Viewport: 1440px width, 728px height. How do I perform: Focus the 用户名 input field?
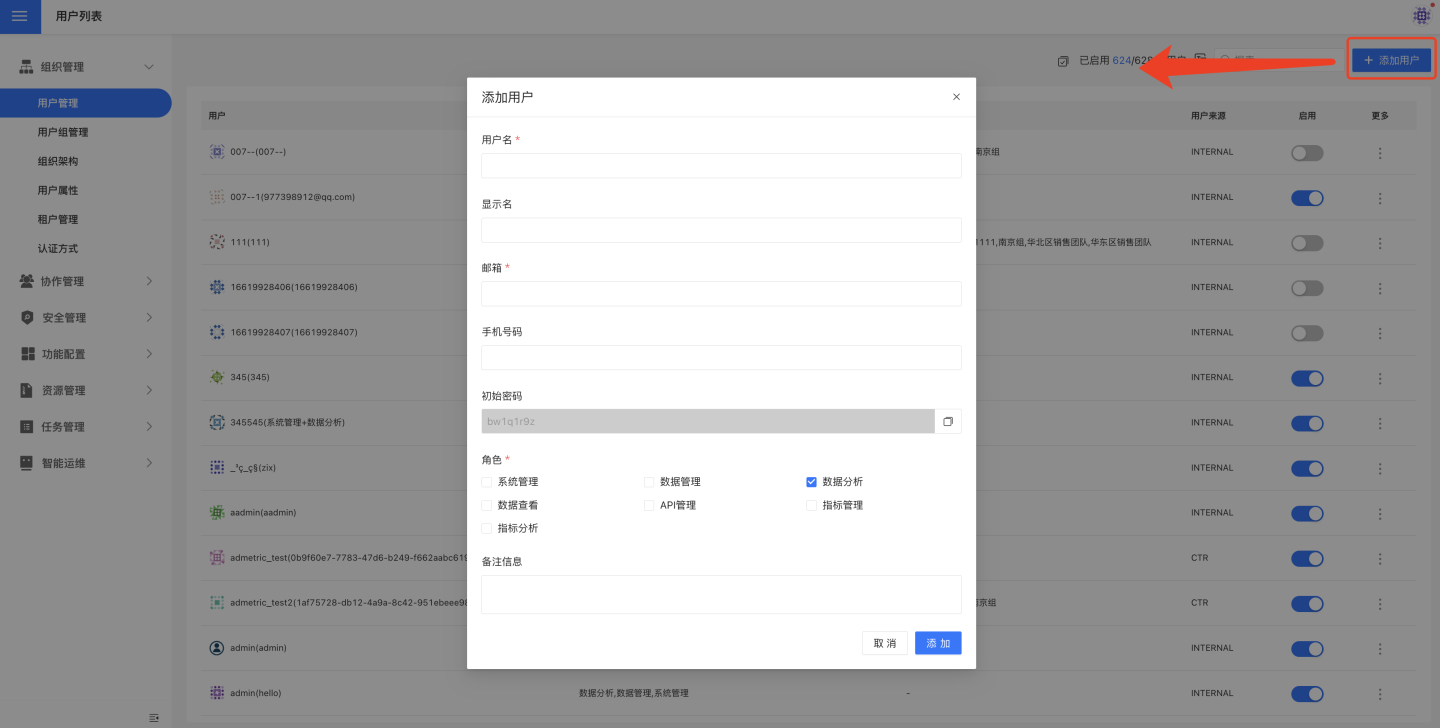721,166
